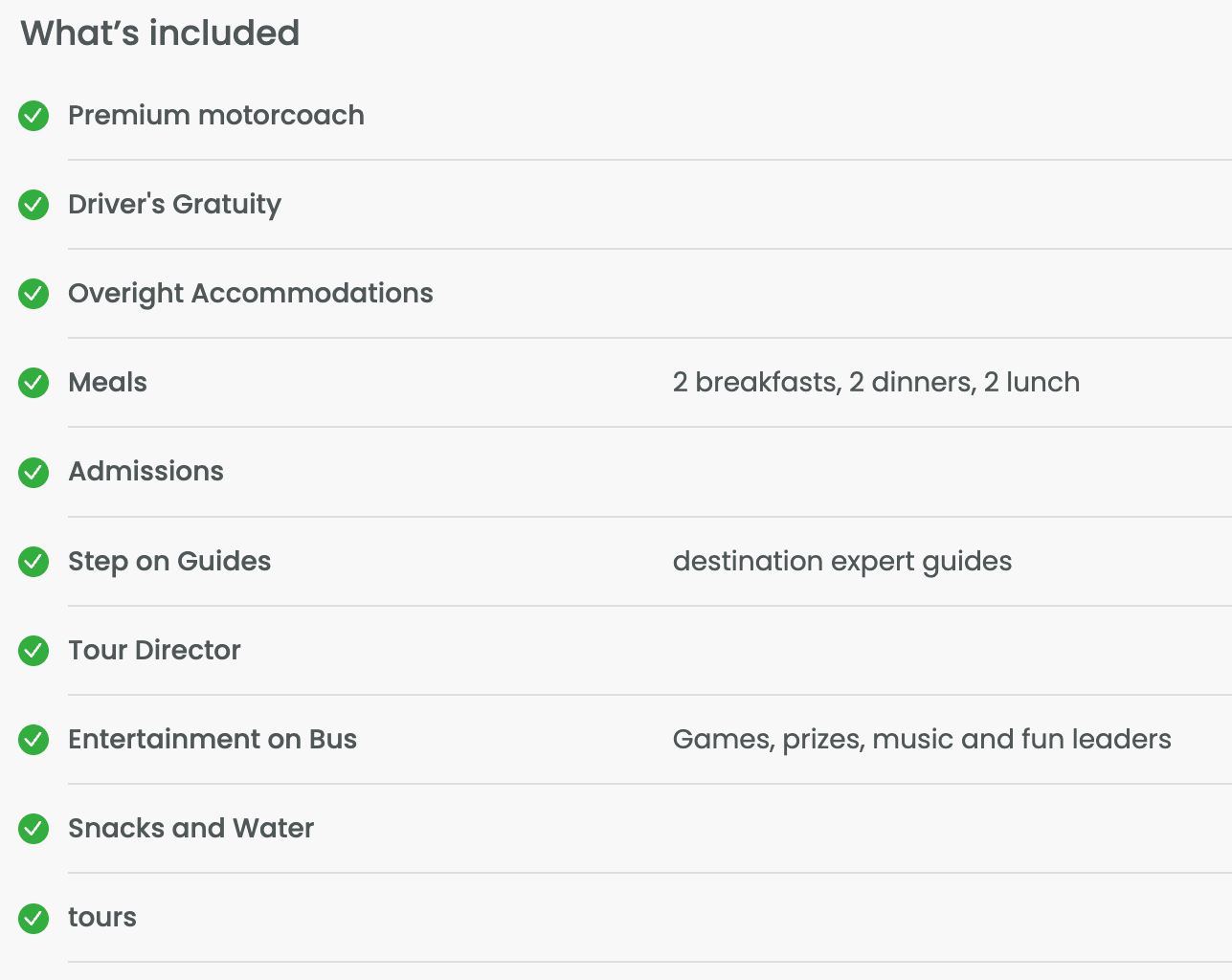Click the Entertainment on Bus label
1232x980 pixels.
tap(213, 739)
